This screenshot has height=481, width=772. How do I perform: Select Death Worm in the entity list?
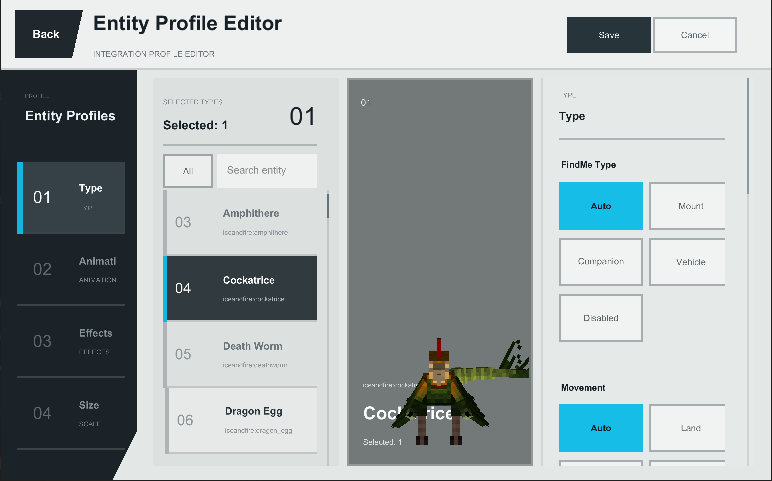[x=240, y=354]
